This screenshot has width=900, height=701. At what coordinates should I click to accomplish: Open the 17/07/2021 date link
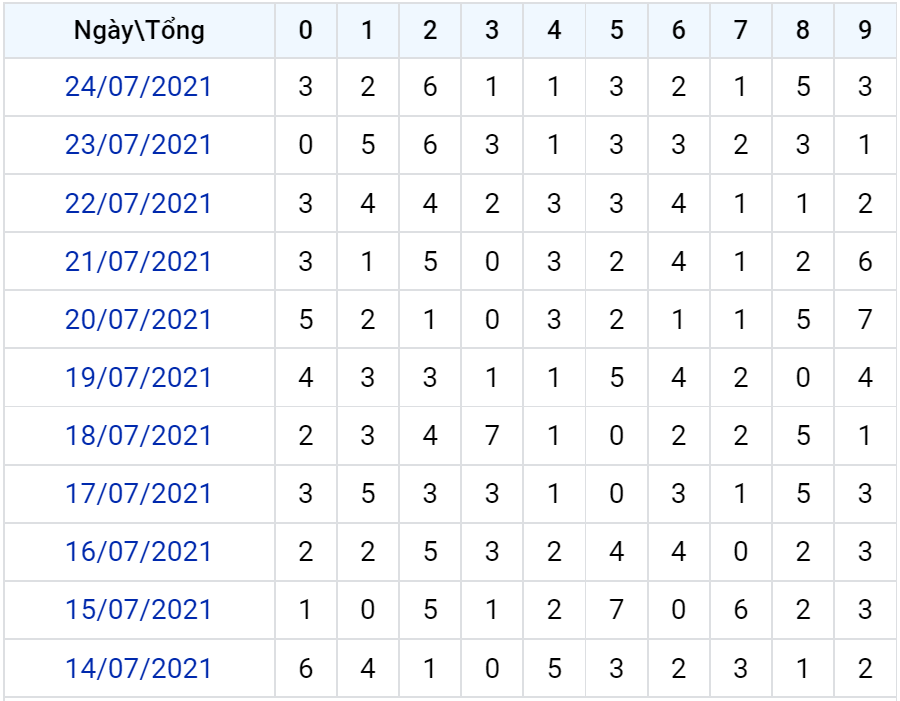[138, 493]
